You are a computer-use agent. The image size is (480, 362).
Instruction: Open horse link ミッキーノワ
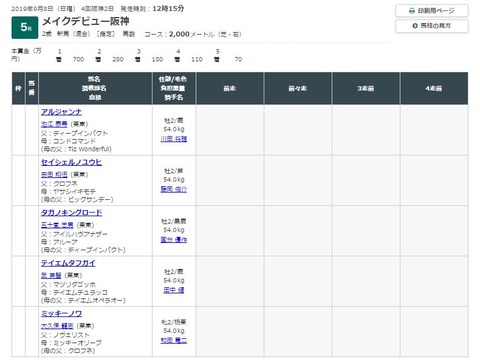[61, 313]
